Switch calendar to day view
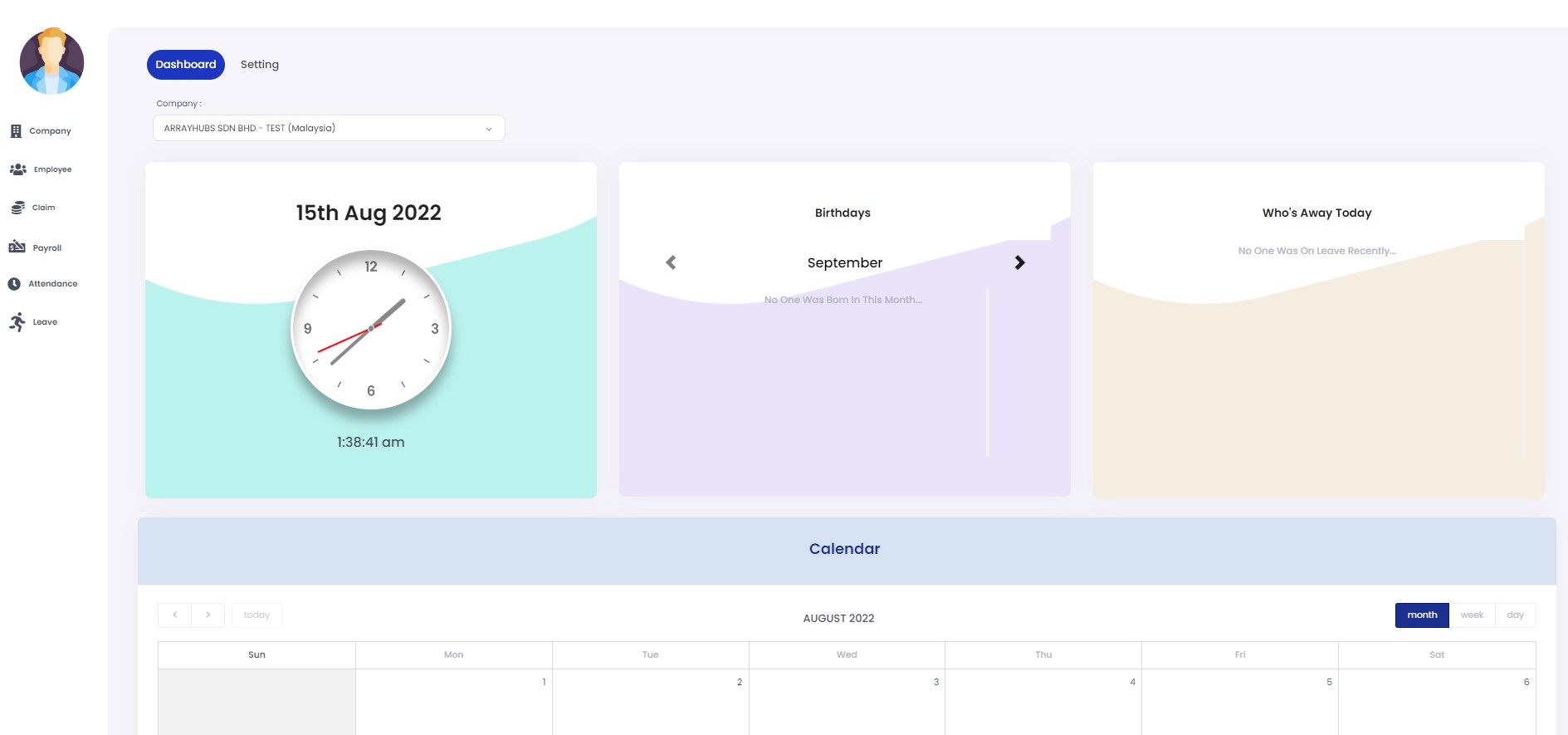Screen dimensions: 1568x735 point(1515,615)
